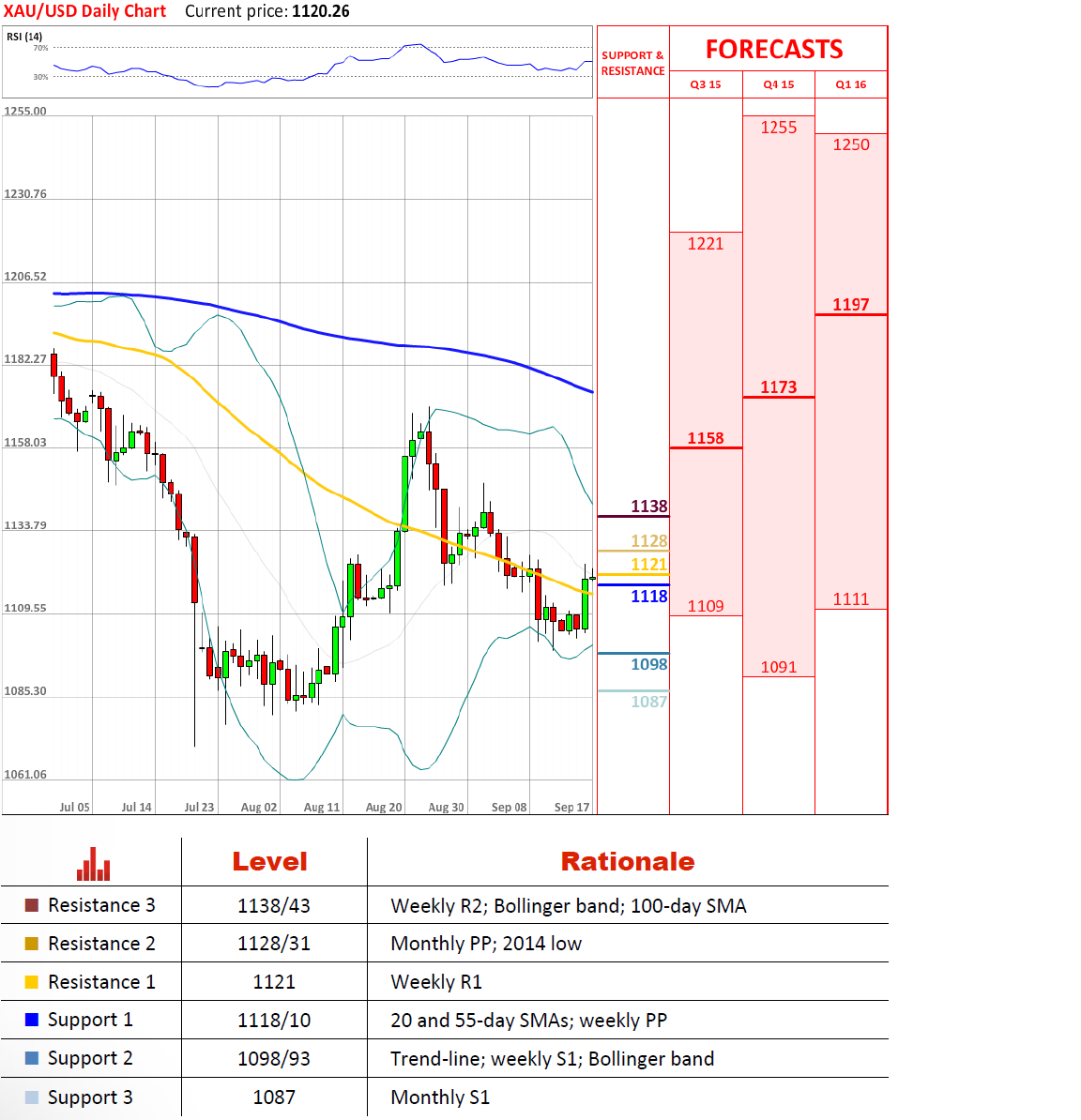Click the 1138 resistance level marker
Viewport: 1081px width, 1120px height.
pyautogui.click(x=648, y=506)
